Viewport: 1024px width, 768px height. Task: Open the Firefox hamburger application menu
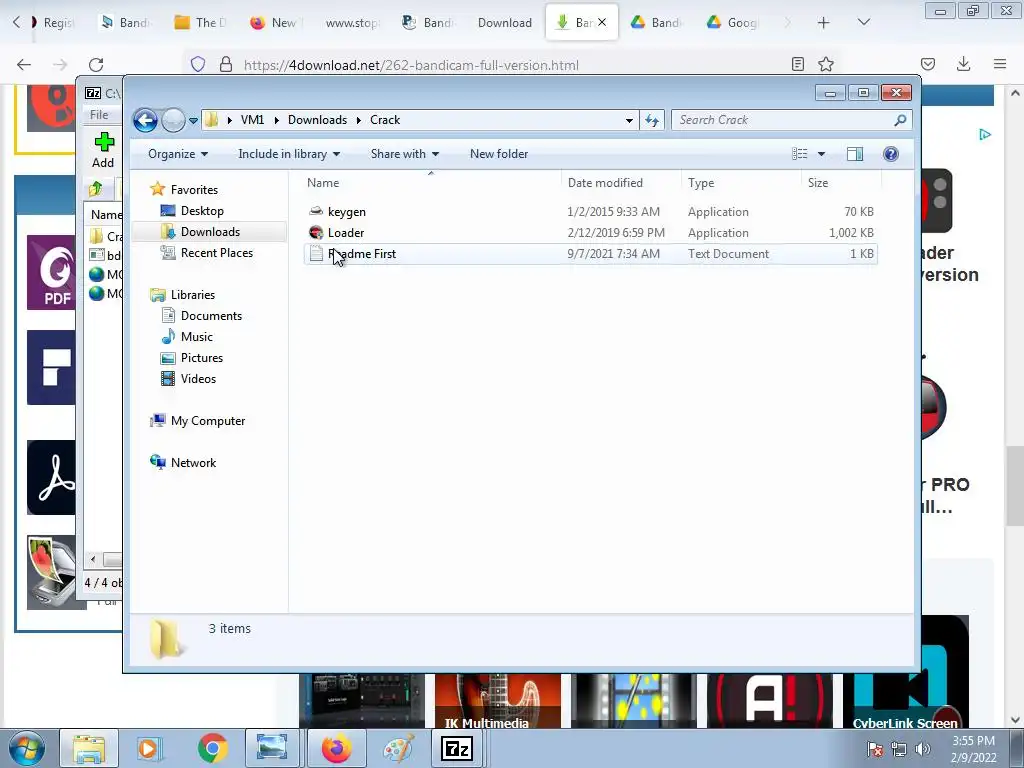pyautogui.click(x=1000, y=64)
